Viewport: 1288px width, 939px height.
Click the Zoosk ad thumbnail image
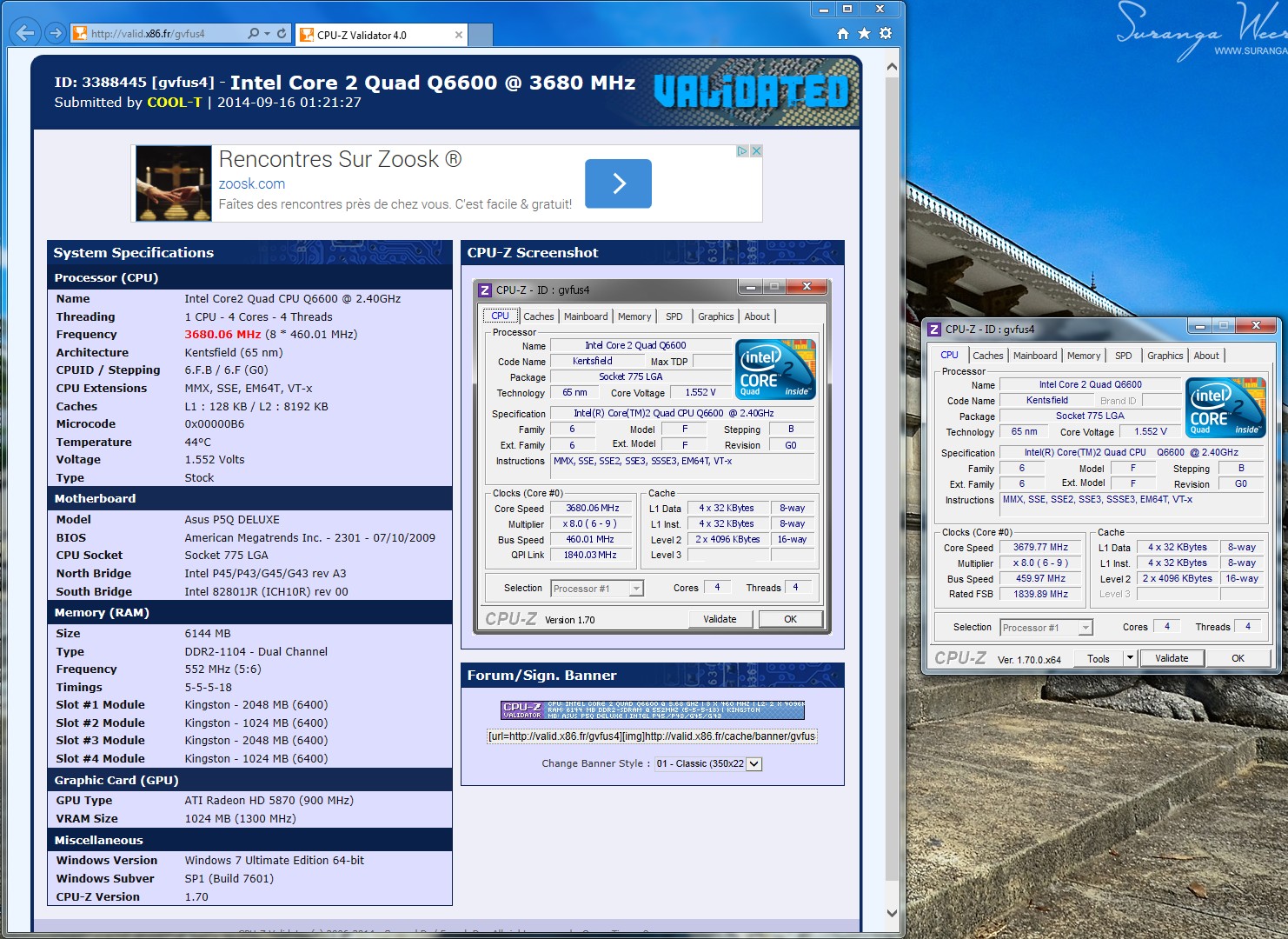[x=174, y=183]
